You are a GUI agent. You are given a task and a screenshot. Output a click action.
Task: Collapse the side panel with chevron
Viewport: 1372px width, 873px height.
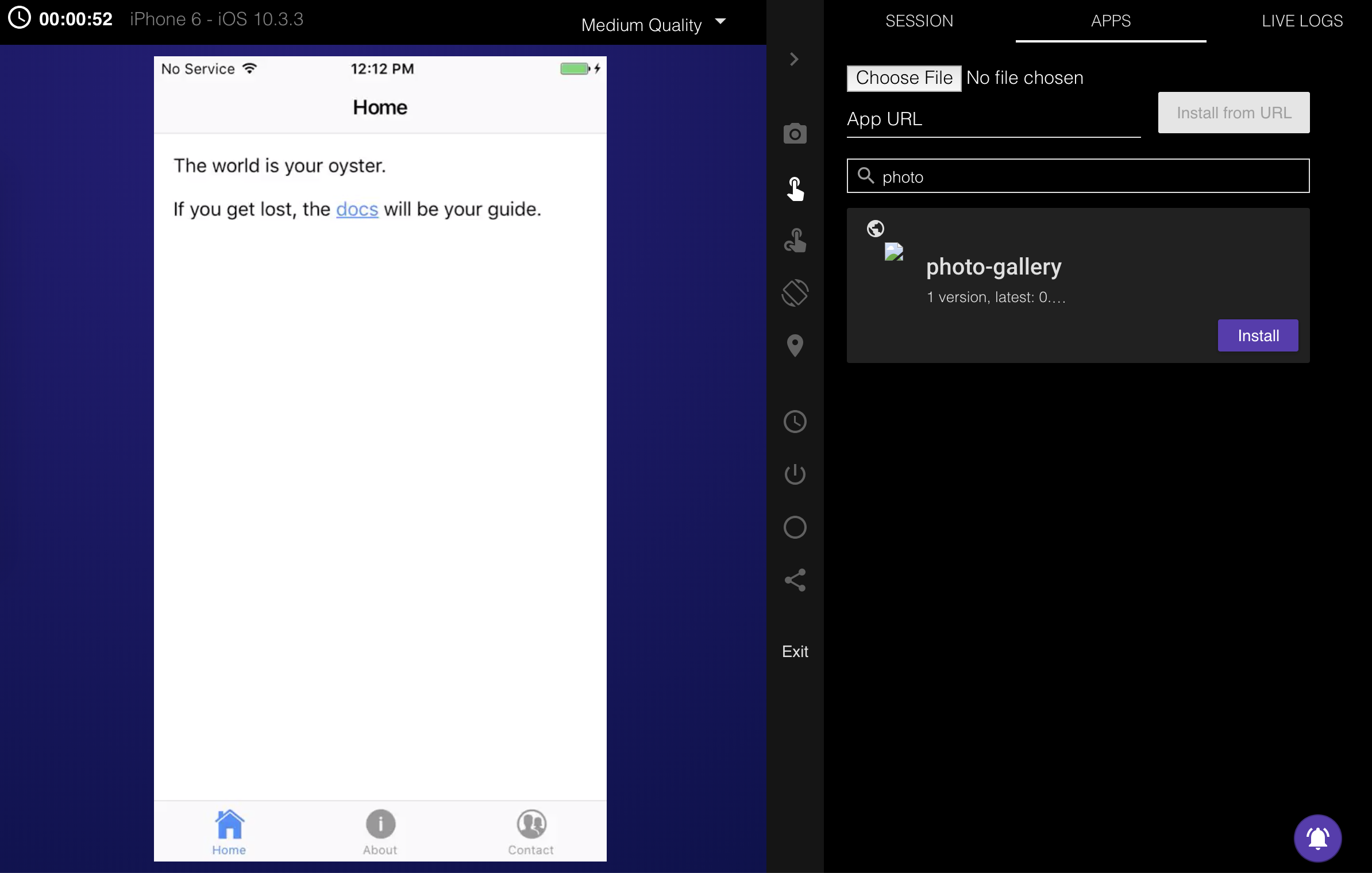(x=794, y=59)
